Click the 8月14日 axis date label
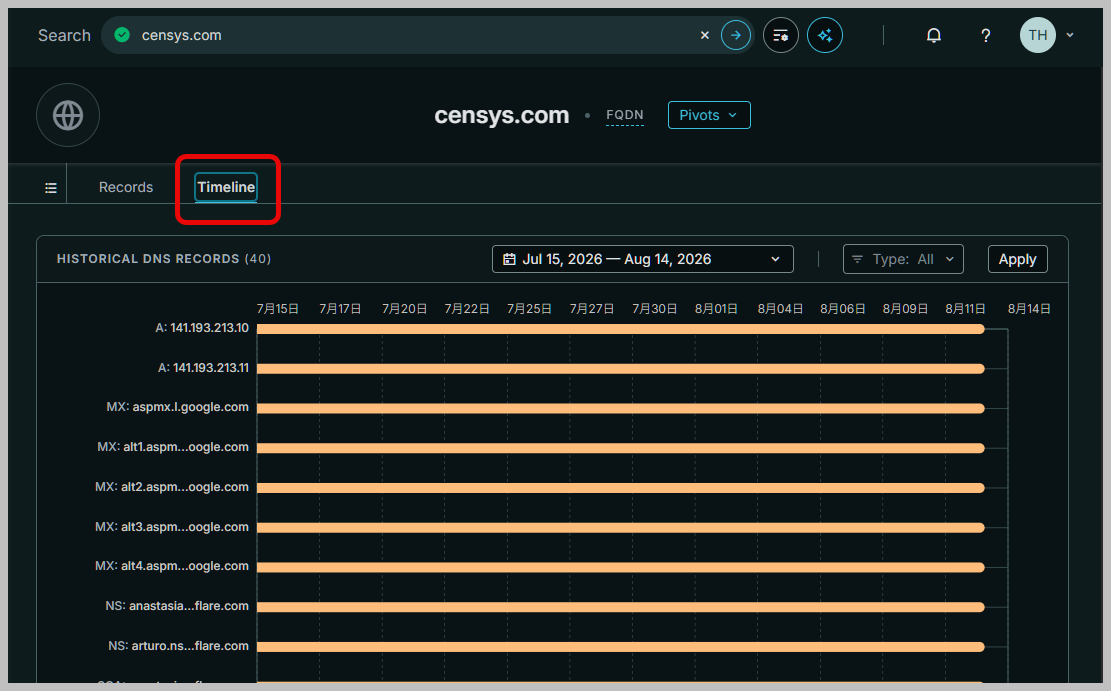The width and height of the screenshot is (1111, 691). (x=1029, y=309)
